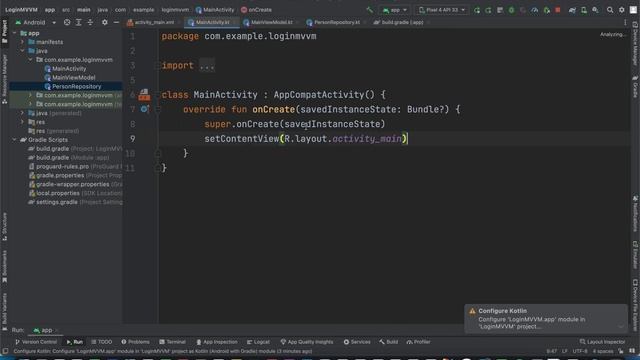The image size is (640, 360).
Task: Click the Apply Changes and Restart Activity icon
Action: point(476,10)
